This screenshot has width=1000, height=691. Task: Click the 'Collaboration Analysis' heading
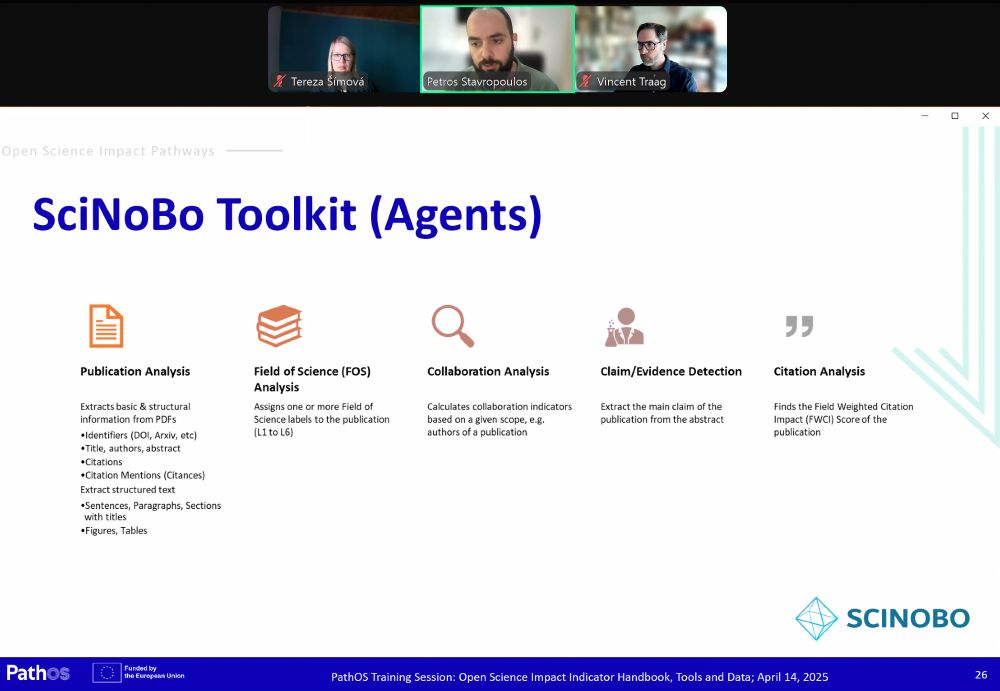pyautogui.click(x=488, y=371)
